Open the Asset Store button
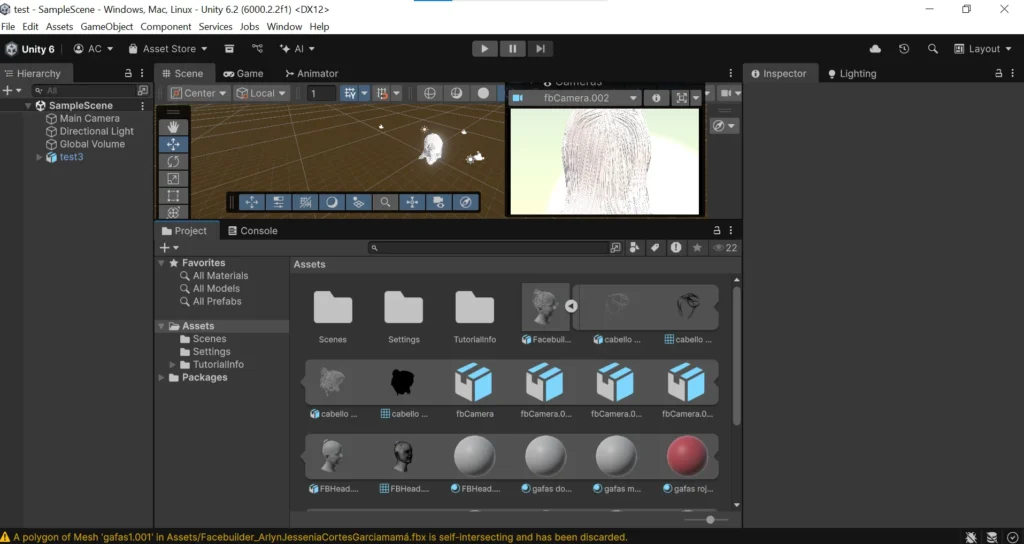 [x=168, y=49]
